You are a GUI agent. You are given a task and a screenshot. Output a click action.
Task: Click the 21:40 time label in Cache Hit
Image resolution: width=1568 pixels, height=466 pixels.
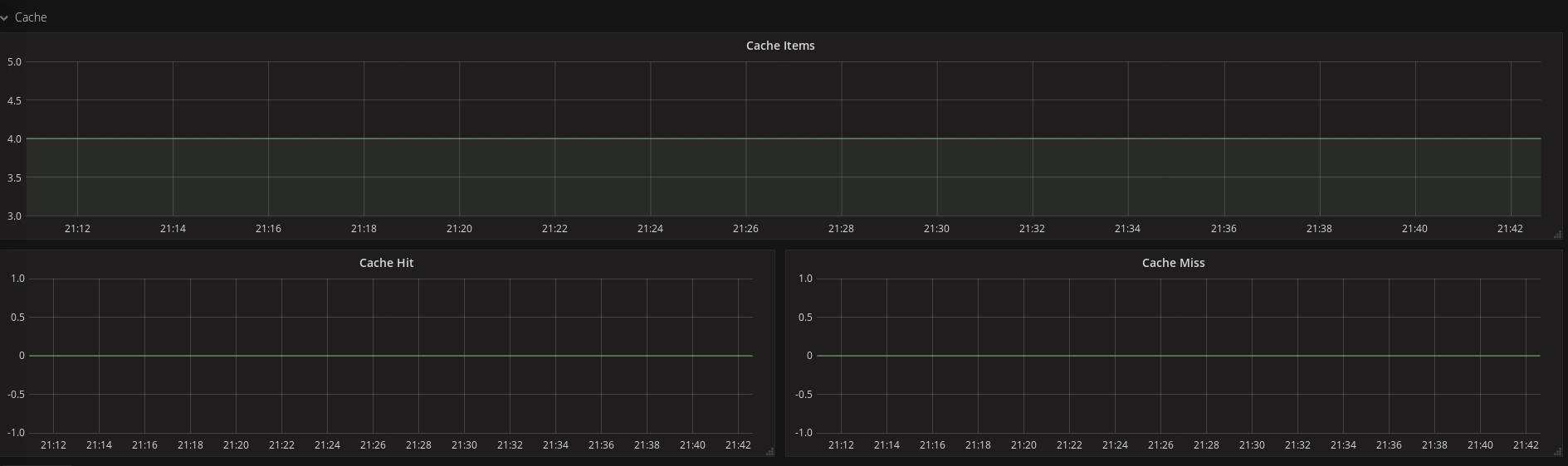click(692, 445)
